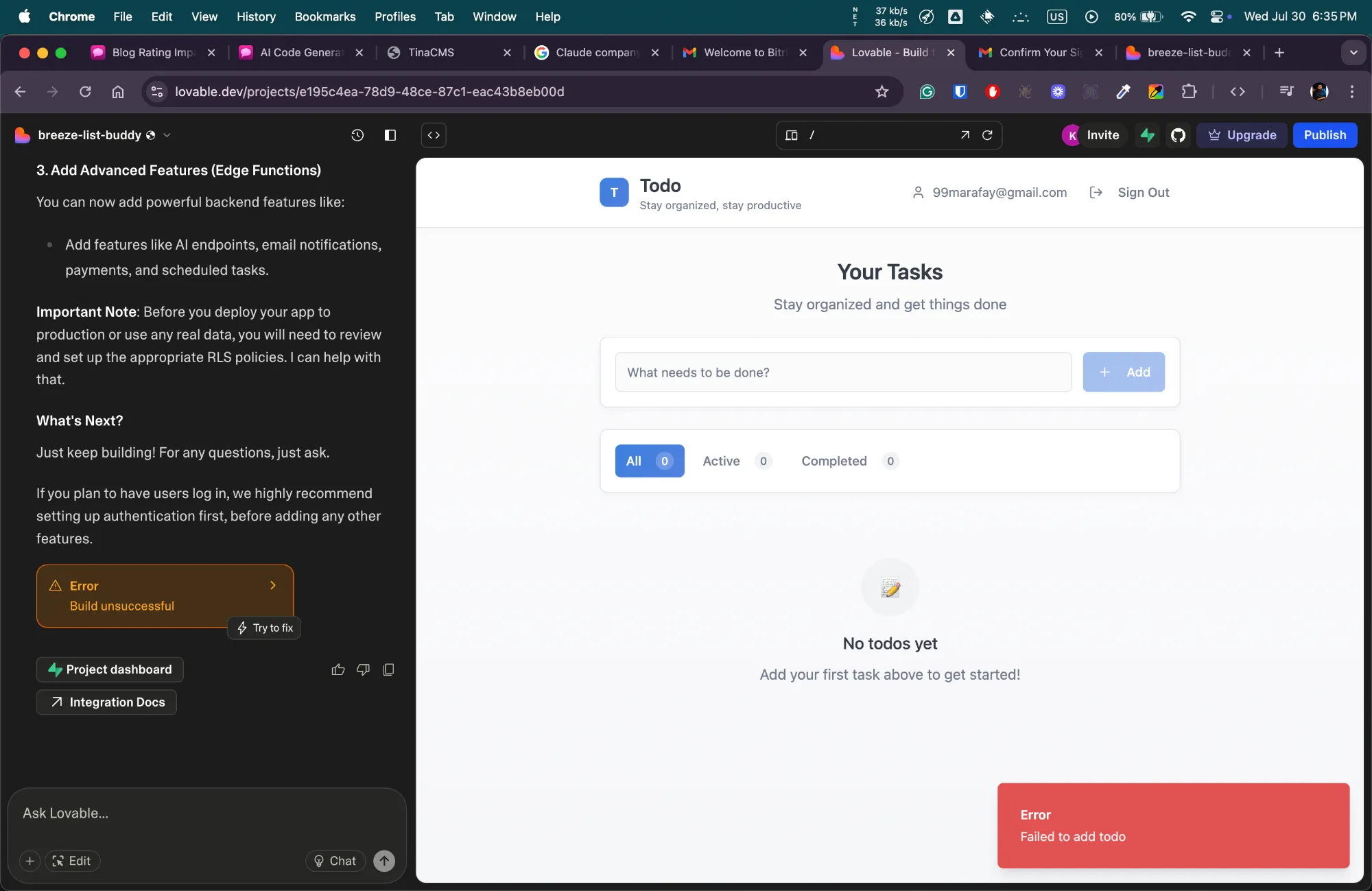The image size is (1372, 891).
Task: Click the Try to fix button
Action: [265, 628]
